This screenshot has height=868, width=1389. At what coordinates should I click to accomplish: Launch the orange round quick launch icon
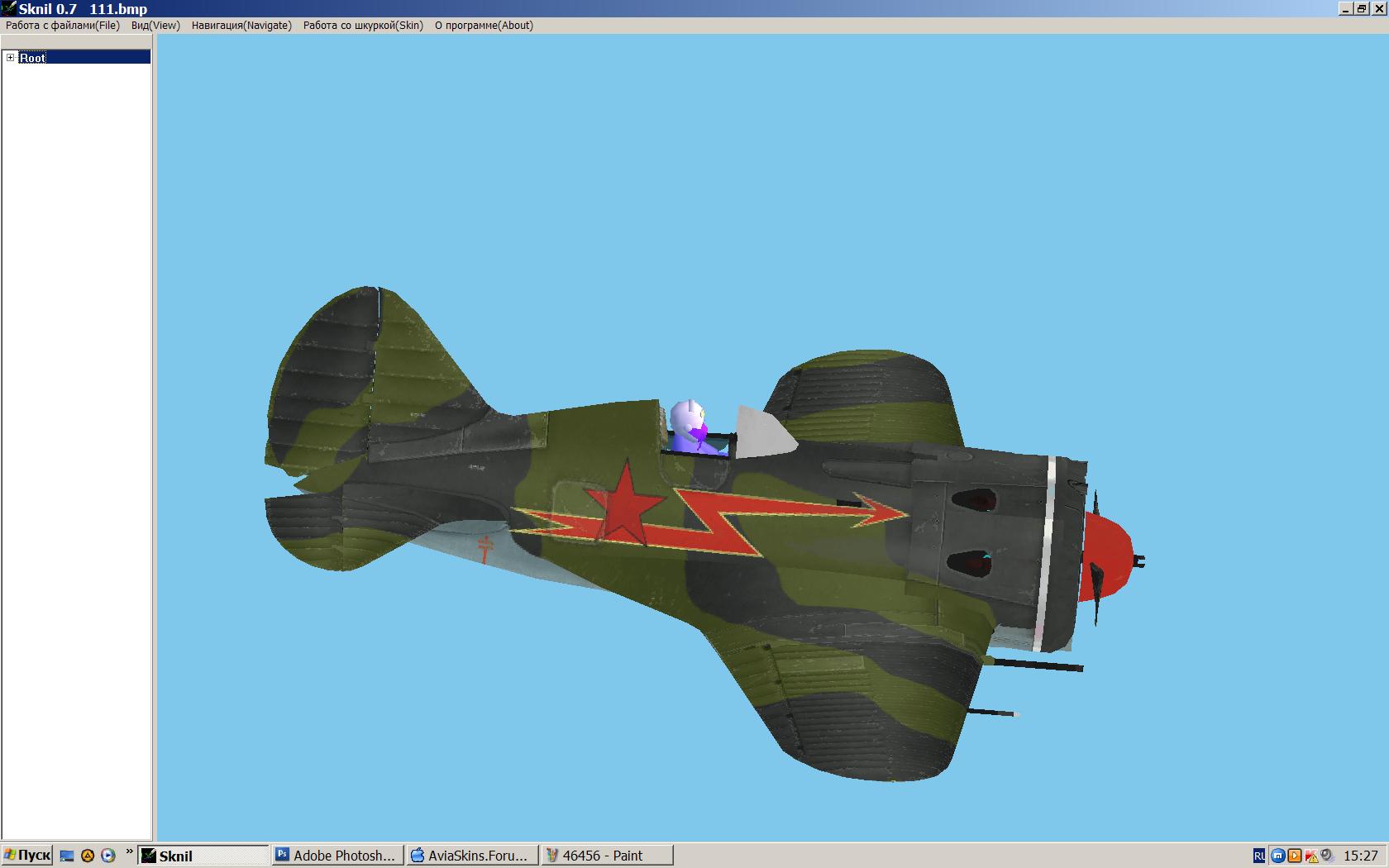[88, 856]
